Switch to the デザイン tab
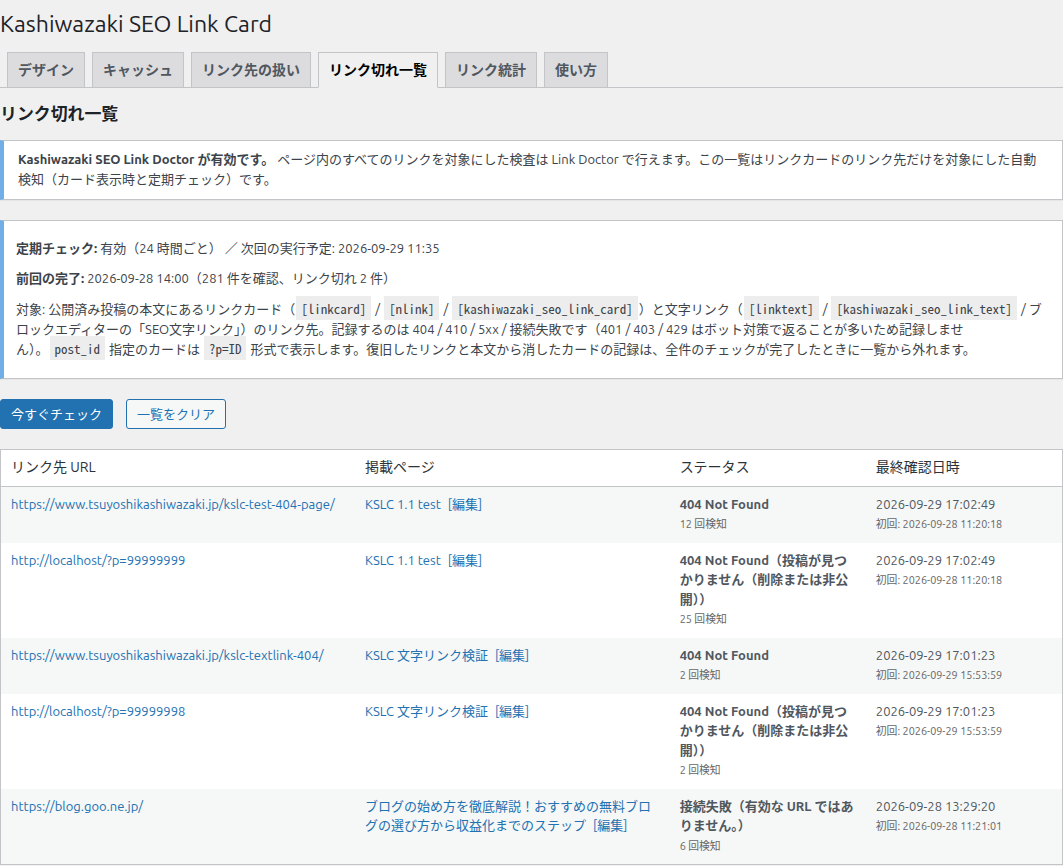Screen dimensions: 1063x866 [x=45, y=70]
